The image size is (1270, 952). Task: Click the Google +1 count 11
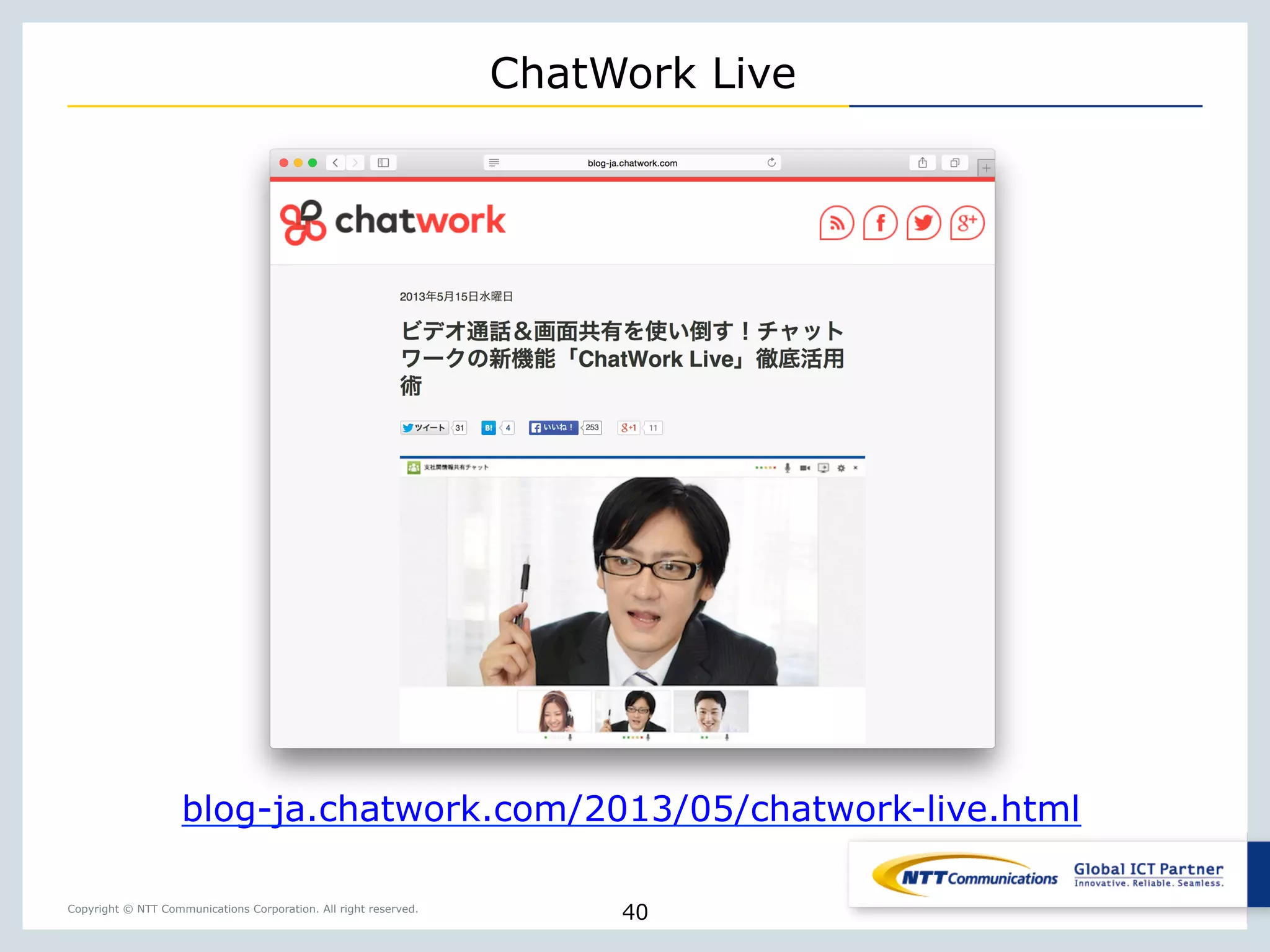653,428
